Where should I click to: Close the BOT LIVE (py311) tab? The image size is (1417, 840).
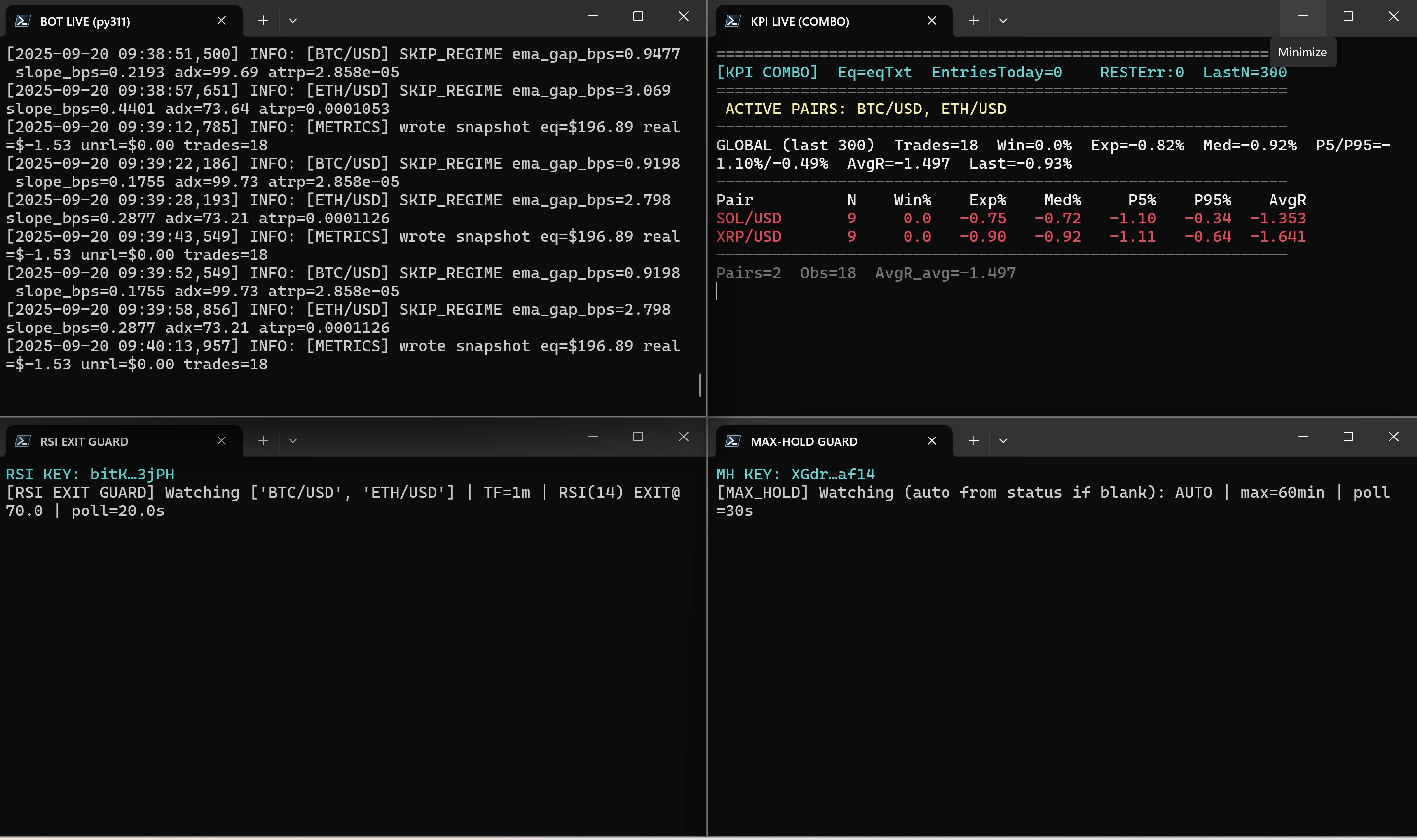click(x=222, y=20)
